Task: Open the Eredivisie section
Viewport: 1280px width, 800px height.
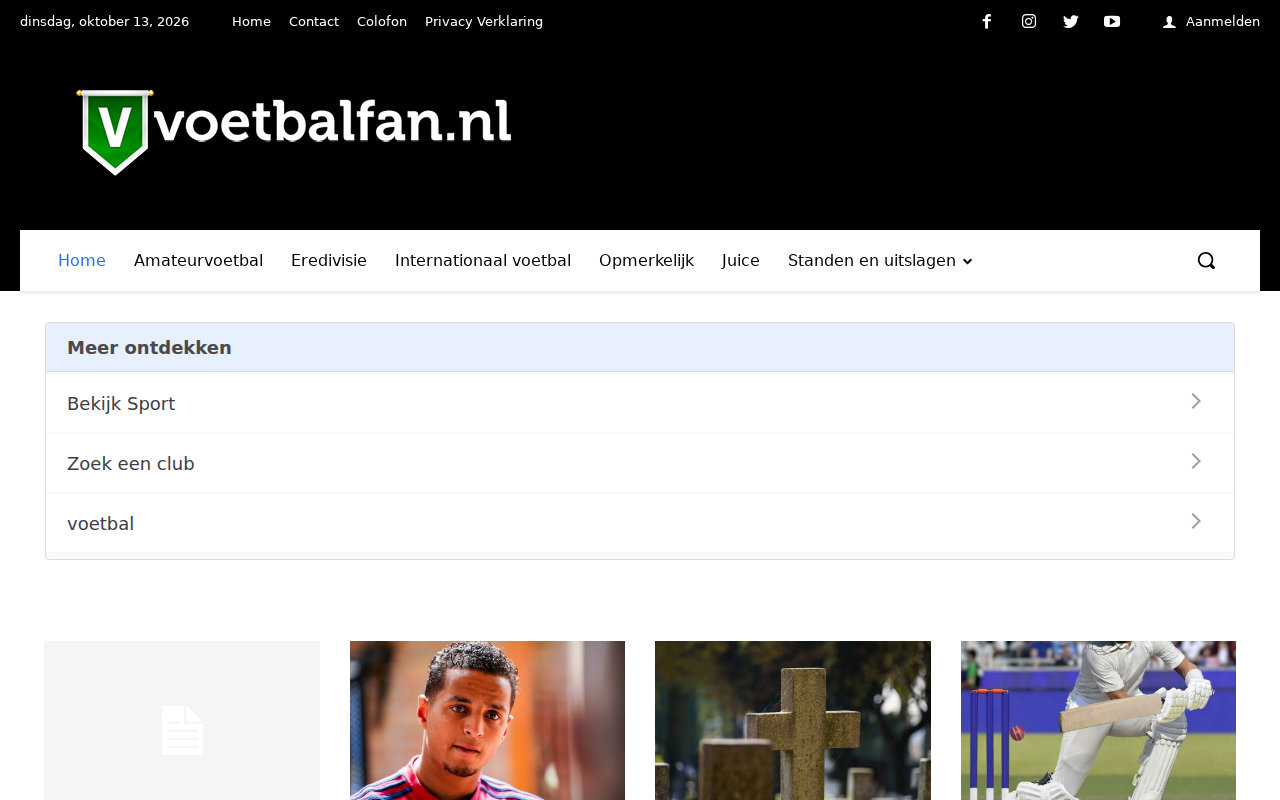Action: pyautogui.click(x=329, y=261)
